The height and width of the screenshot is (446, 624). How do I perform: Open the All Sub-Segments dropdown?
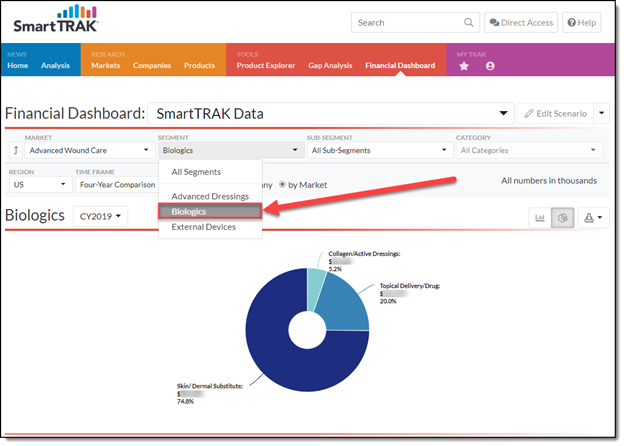(x=380, y=150)
